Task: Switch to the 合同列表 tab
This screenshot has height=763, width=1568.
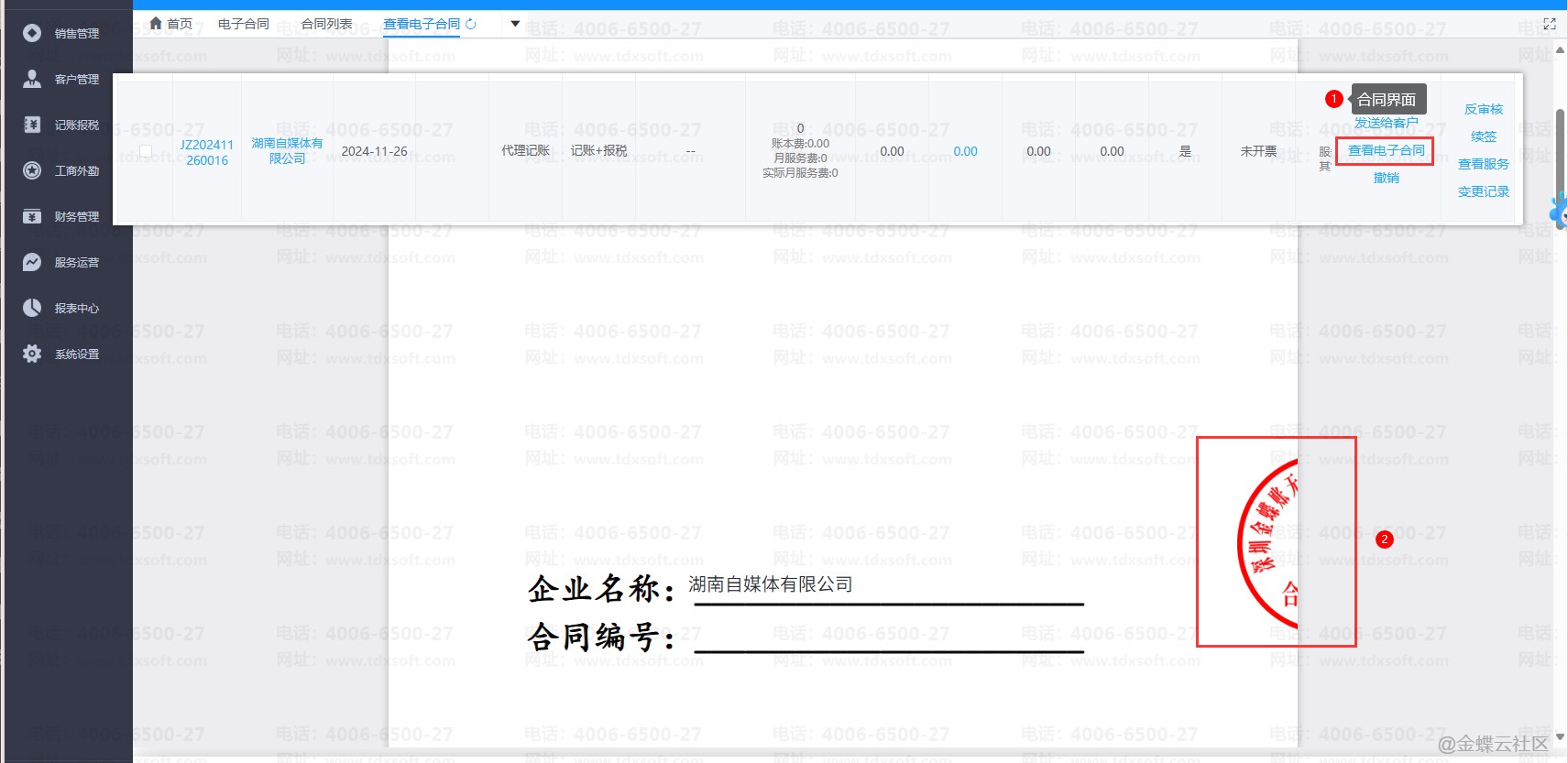Action: (326, 24)
